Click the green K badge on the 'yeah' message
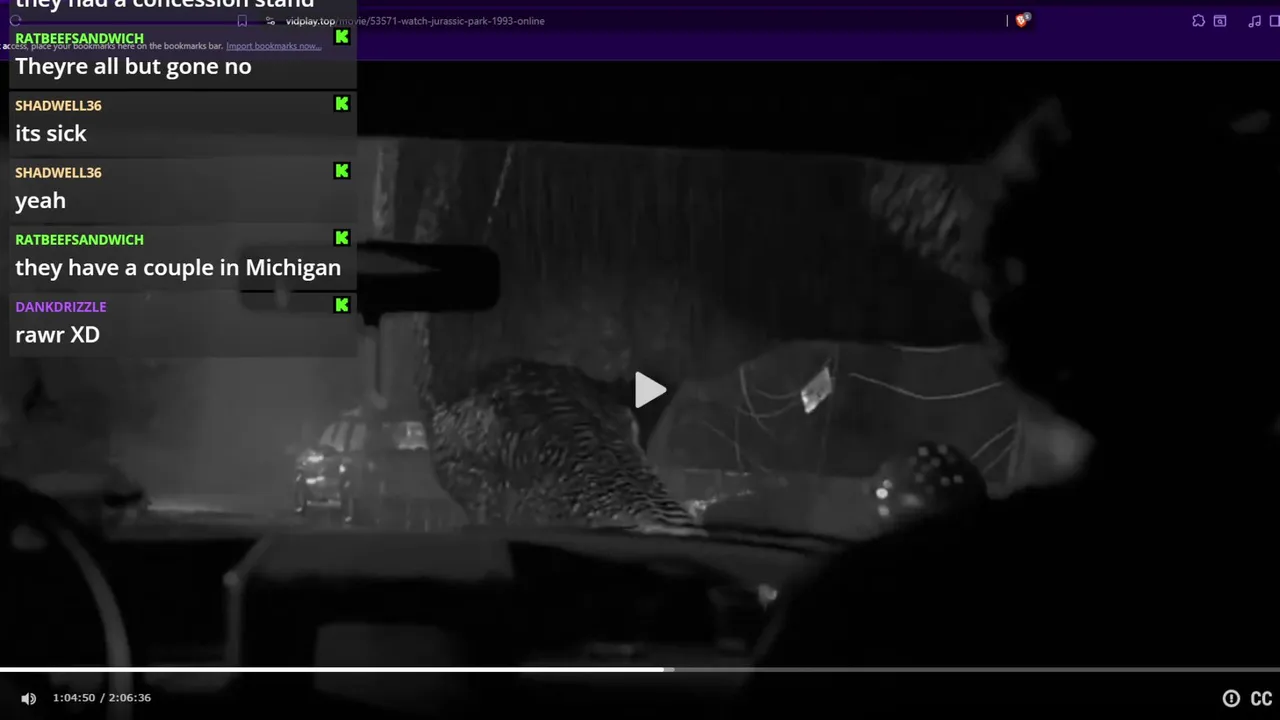The height and width of the screenshot is (720, 1280). click(342, 171)
